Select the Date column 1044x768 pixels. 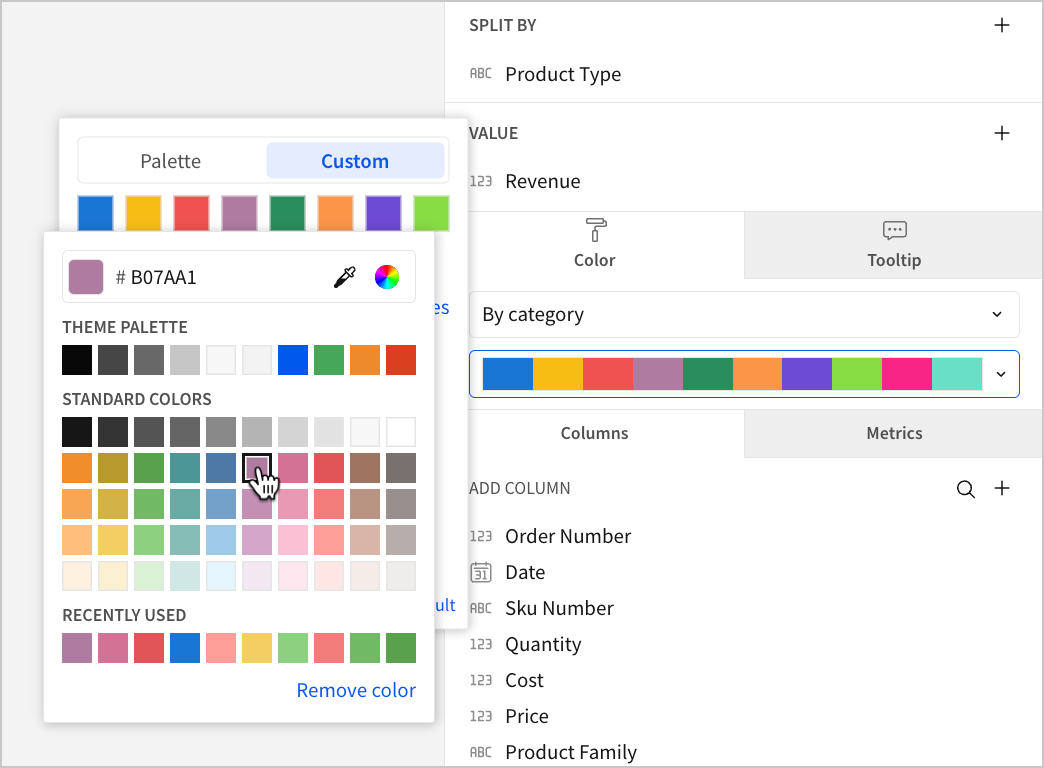525,572
